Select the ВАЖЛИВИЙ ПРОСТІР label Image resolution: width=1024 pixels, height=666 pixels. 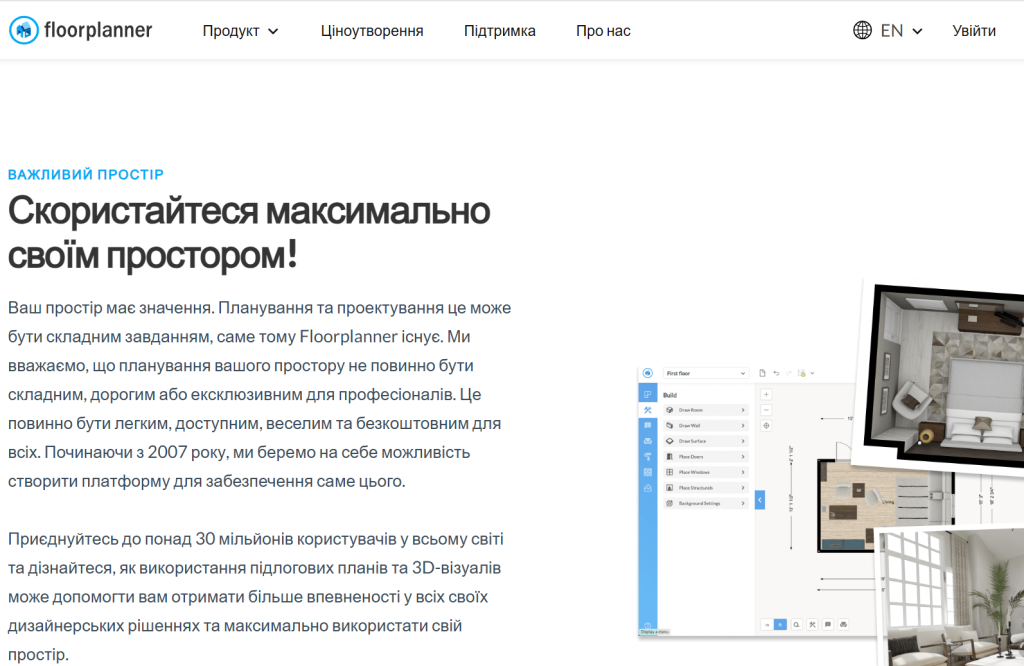coord(86,174)
